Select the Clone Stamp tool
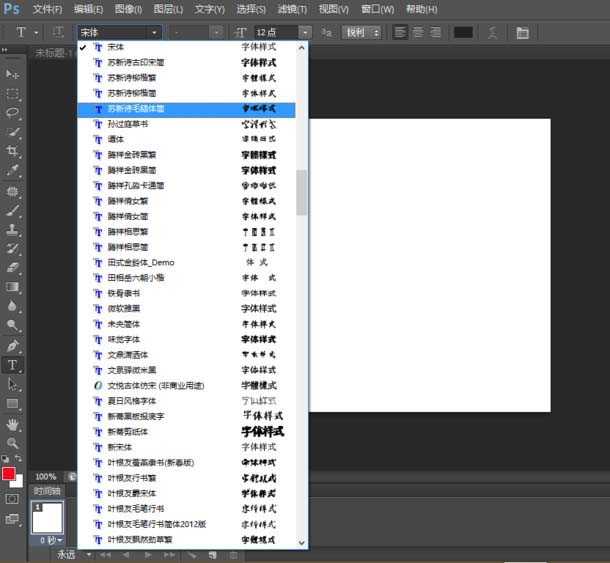Screen dimensions: 610x563 point(12,230)
